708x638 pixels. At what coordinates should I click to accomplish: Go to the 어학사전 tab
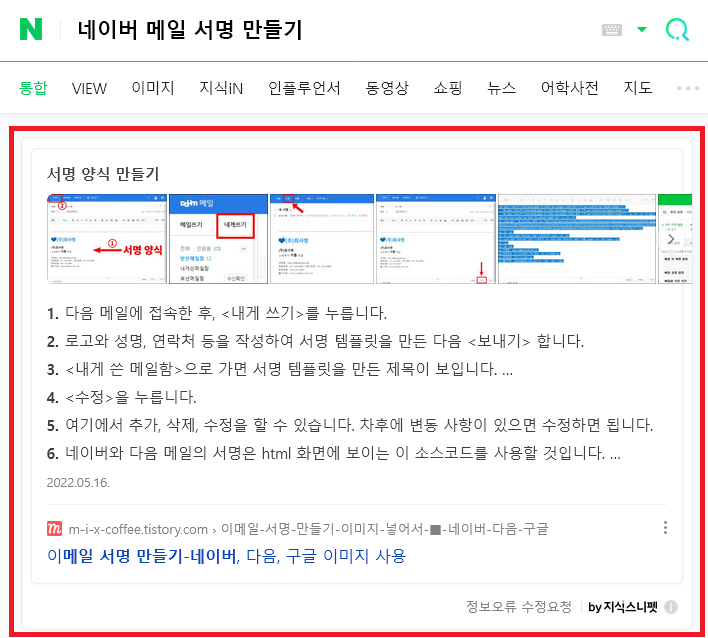[x=570, y=88]
